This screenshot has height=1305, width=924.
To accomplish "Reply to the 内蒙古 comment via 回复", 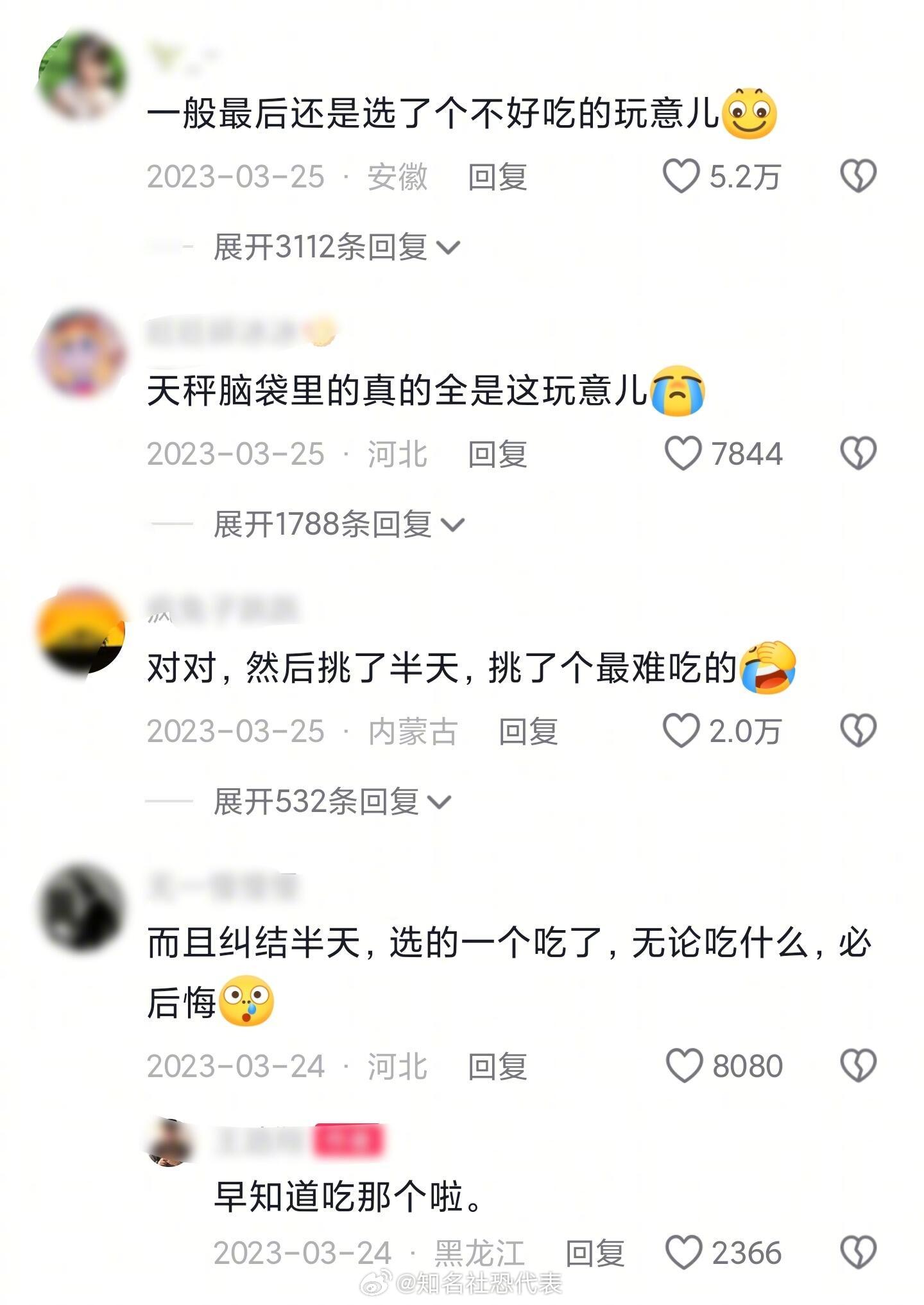I will tap(529, 731).
